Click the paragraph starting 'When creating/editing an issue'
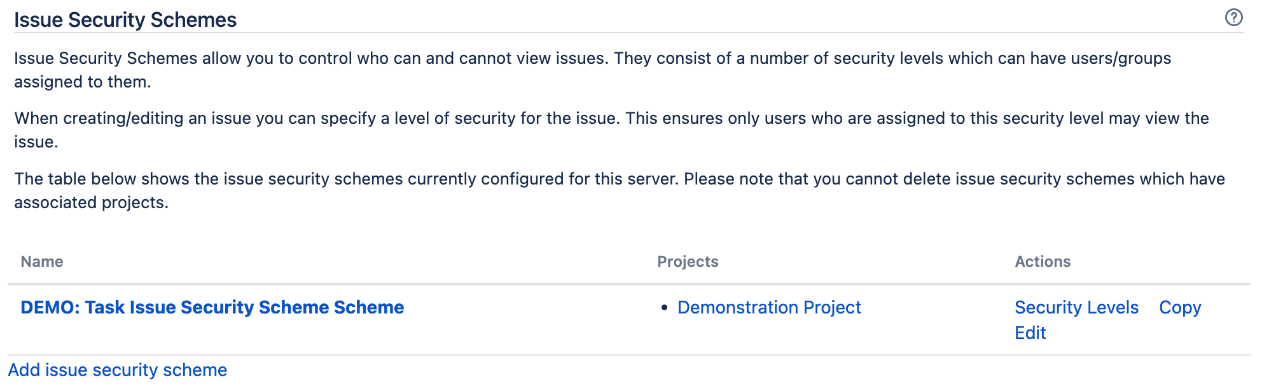 coord(611,130)
